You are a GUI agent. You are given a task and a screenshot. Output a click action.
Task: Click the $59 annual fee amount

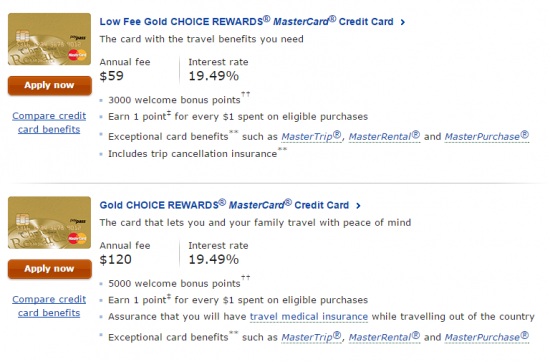(x=112, y=76)
